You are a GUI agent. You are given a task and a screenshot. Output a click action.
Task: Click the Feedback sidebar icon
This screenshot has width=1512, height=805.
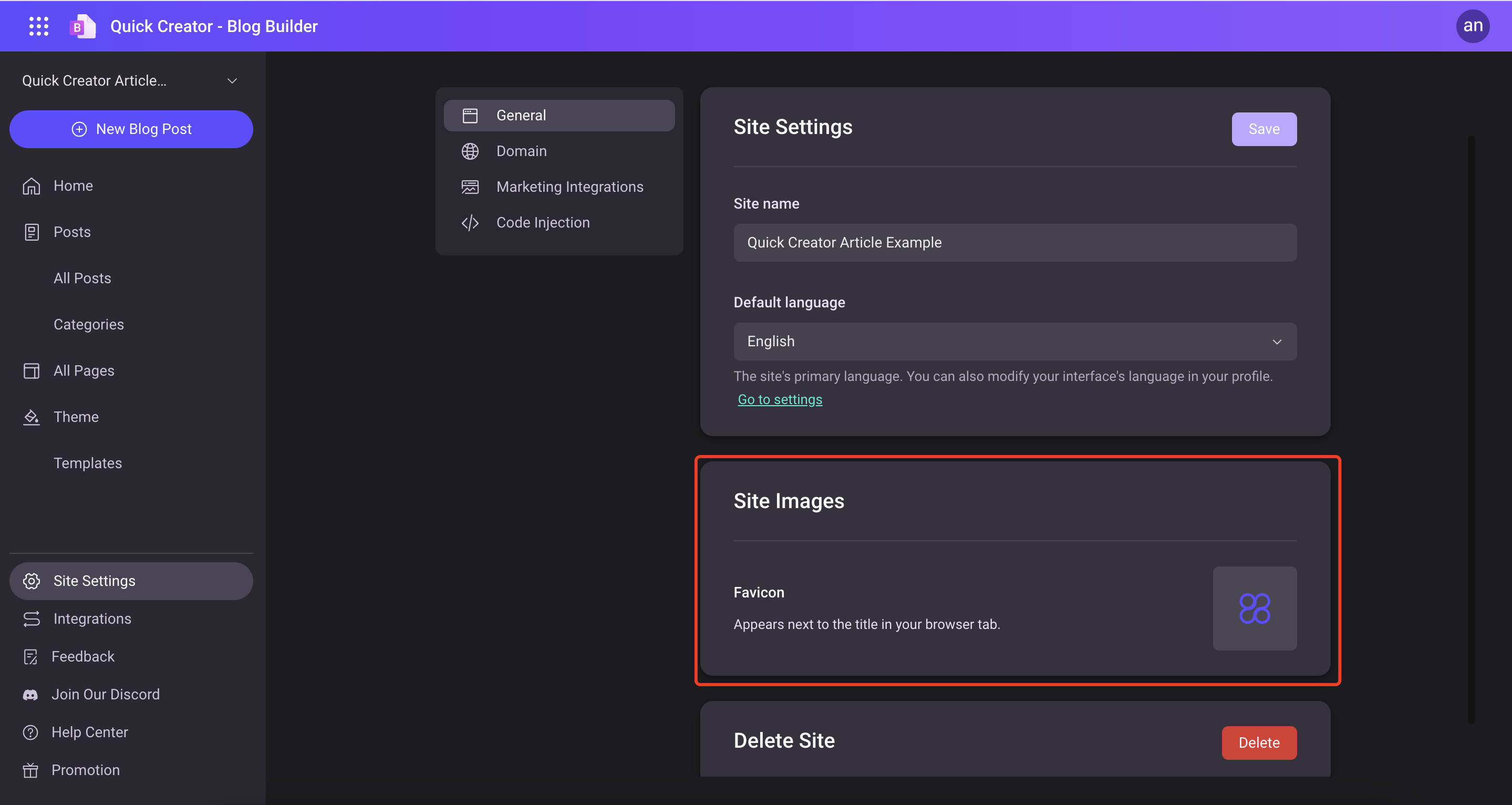pyautogui.click(x=31, y=656)
